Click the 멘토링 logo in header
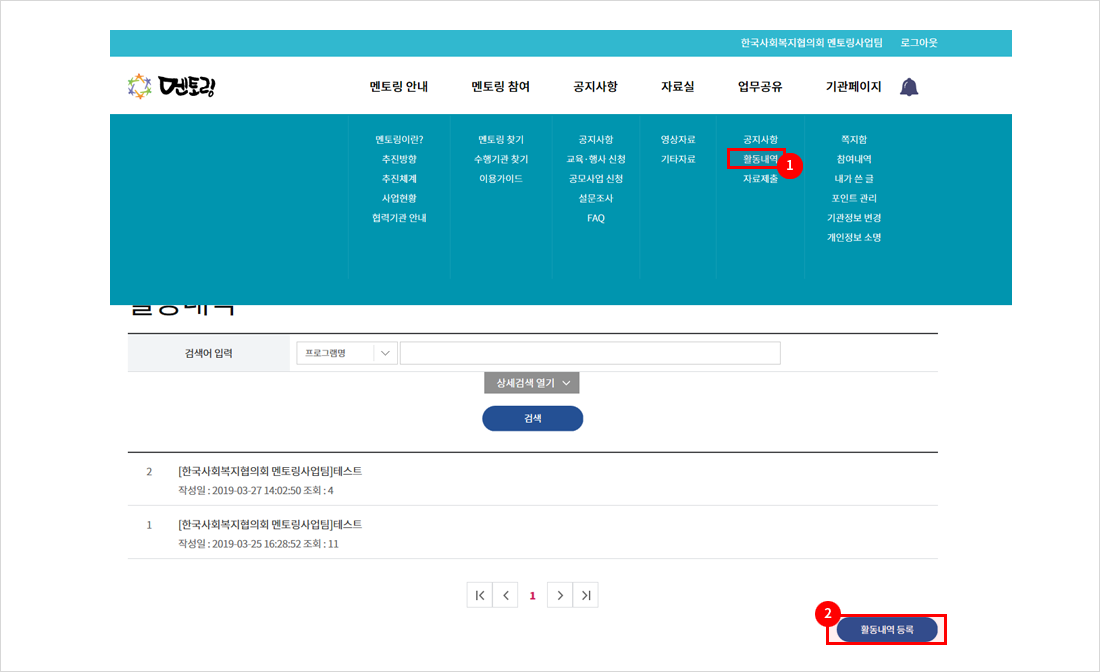The width and height of the screenshot is (1100, 672). tap(172, 87)
